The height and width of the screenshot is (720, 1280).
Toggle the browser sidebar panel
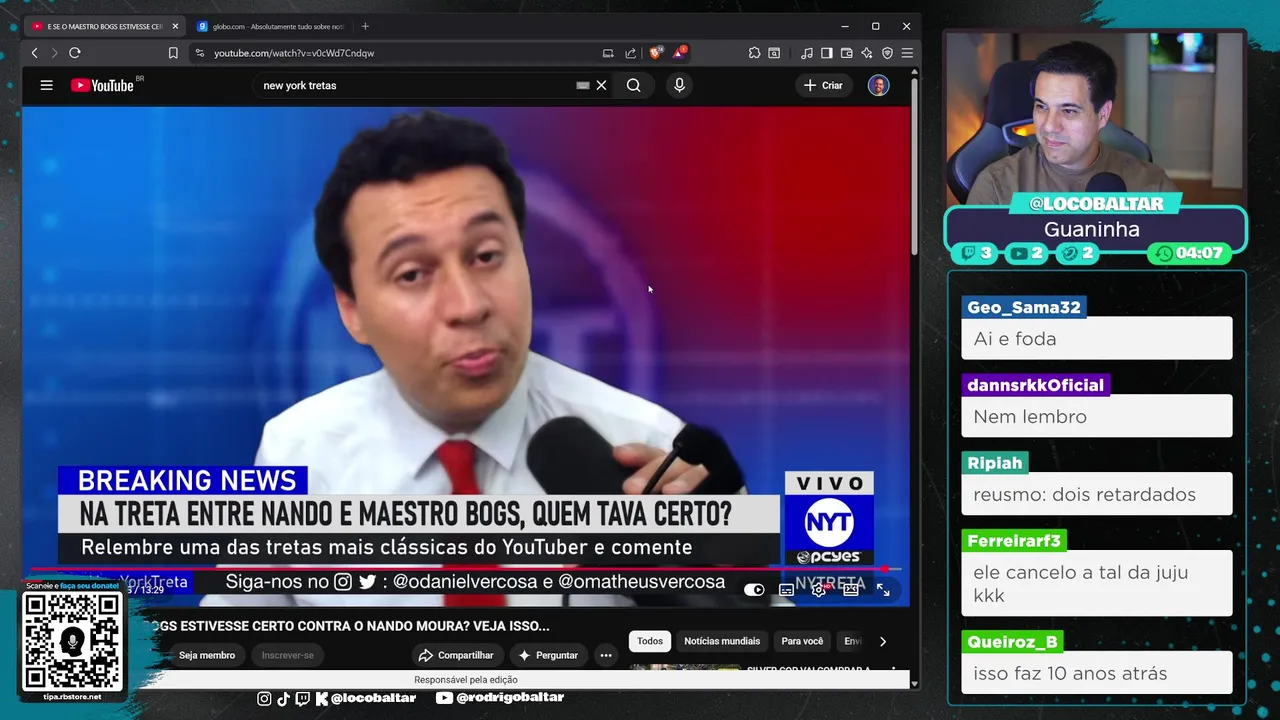827,53
